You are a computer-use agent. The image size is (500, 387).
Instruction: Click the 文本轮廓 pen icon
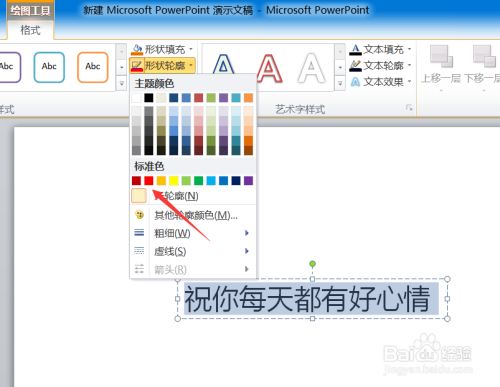pyautogui.click(x=355, y=65)
